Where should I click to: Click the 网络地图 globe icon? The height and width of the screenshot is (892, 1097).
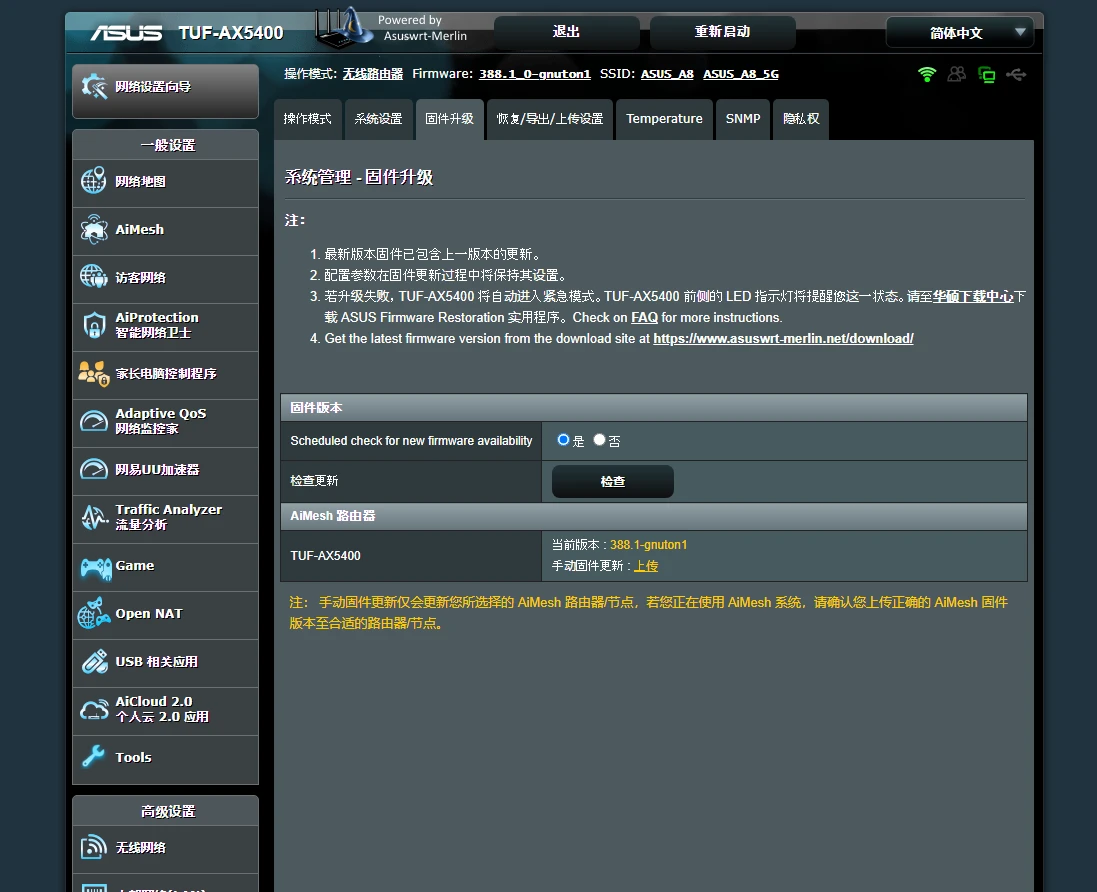[93, 180]
